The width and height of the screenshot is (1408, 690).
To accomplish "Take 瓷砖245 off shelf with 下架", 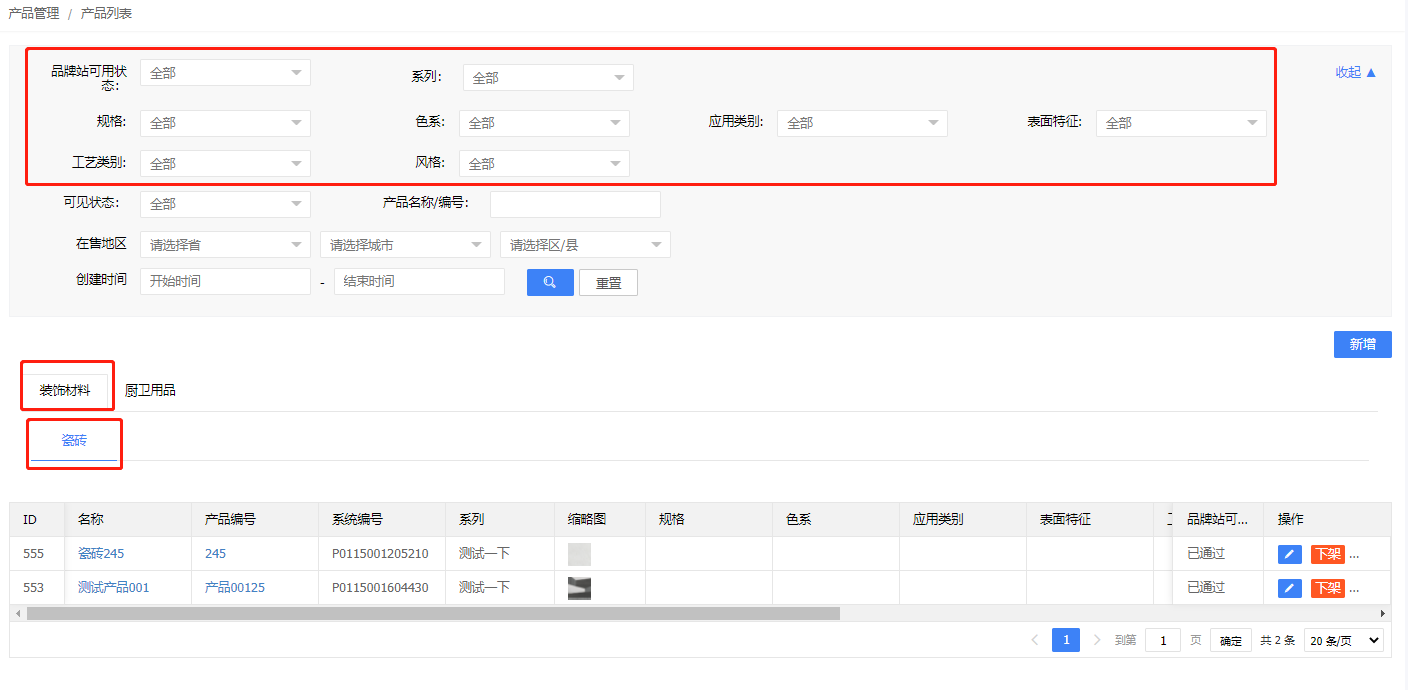I will click(1327, 554).
